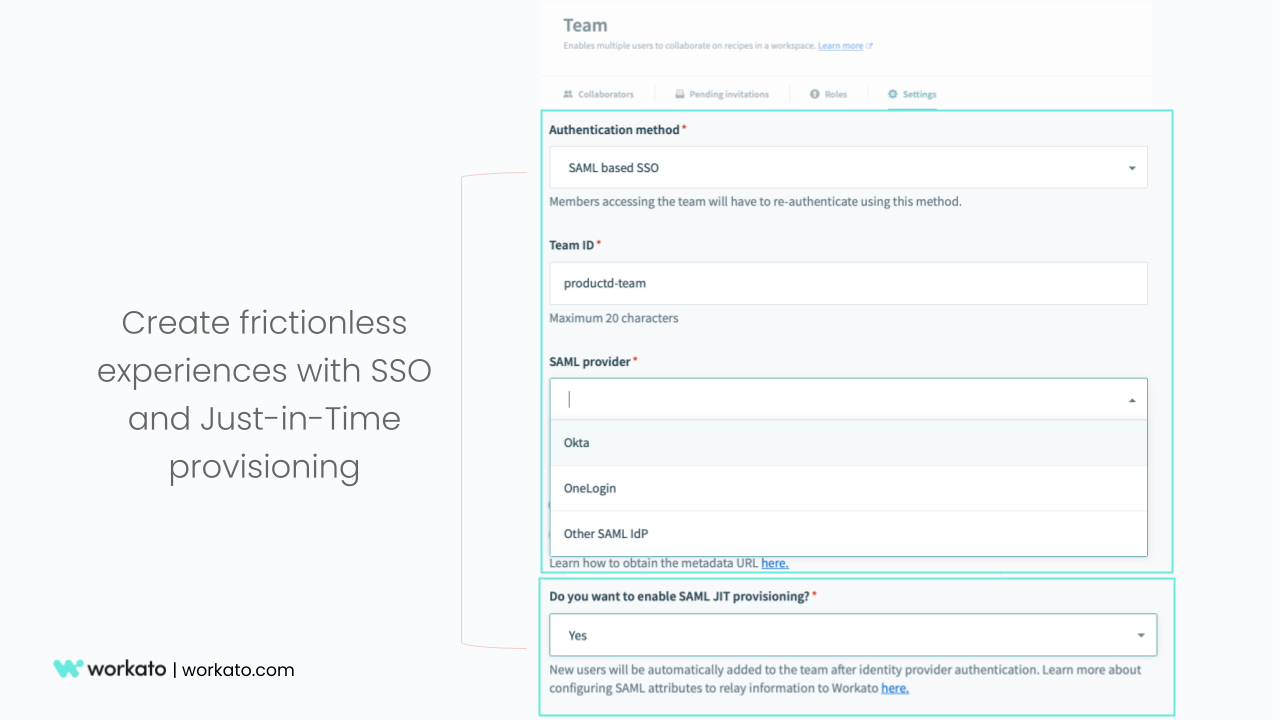Click the 'Maximum 20 characters' hint text
This screenshot has height=720, width=1280.
click(x=614, y=318)
